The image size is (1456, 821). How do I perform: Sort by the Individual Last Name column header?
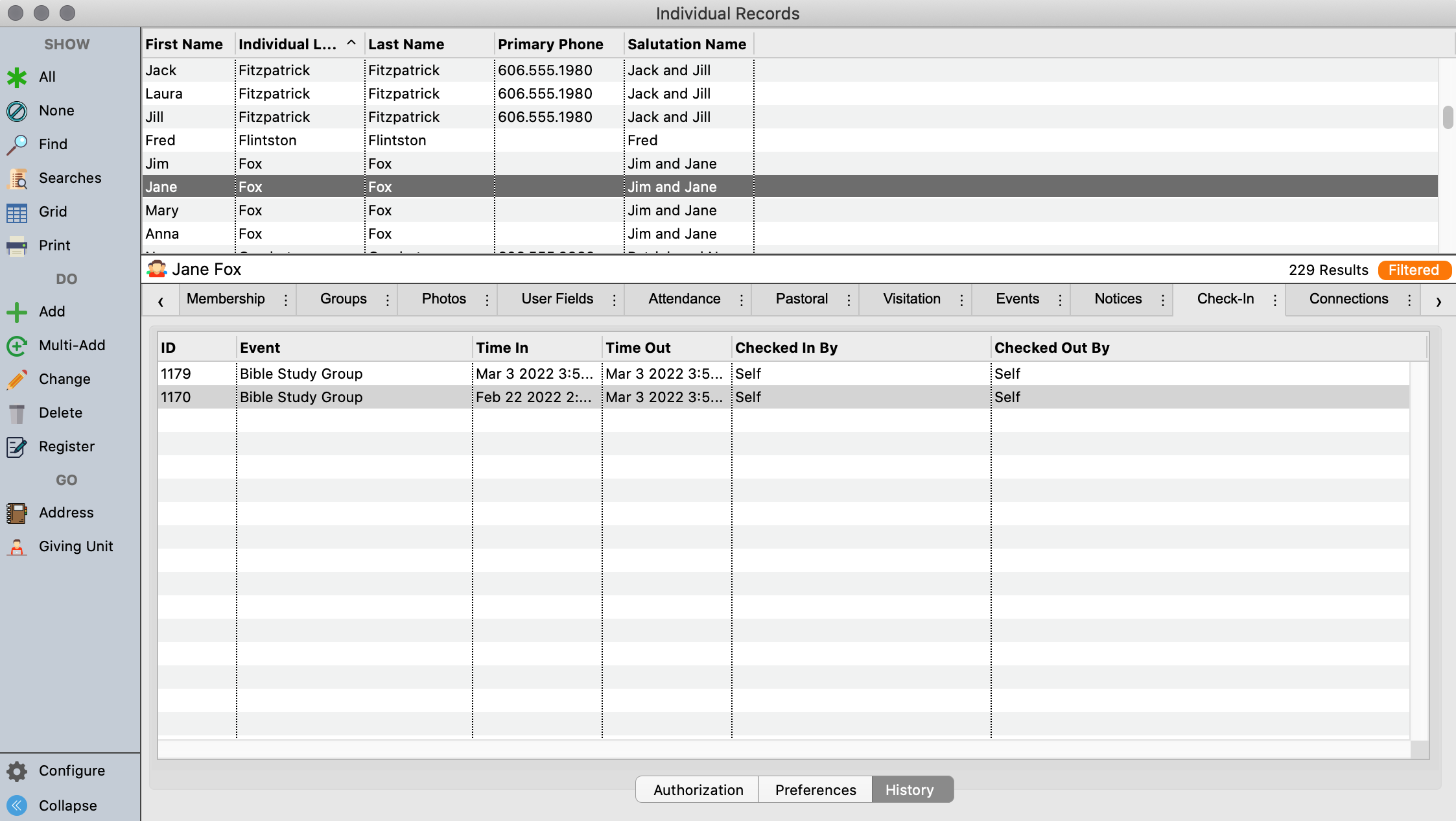coord(288,44)
